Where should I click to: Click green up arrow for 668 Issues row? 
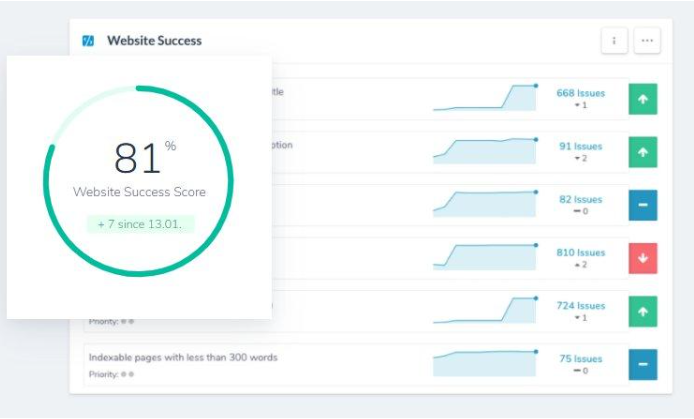pyautogui.click(x=643, y=99)
